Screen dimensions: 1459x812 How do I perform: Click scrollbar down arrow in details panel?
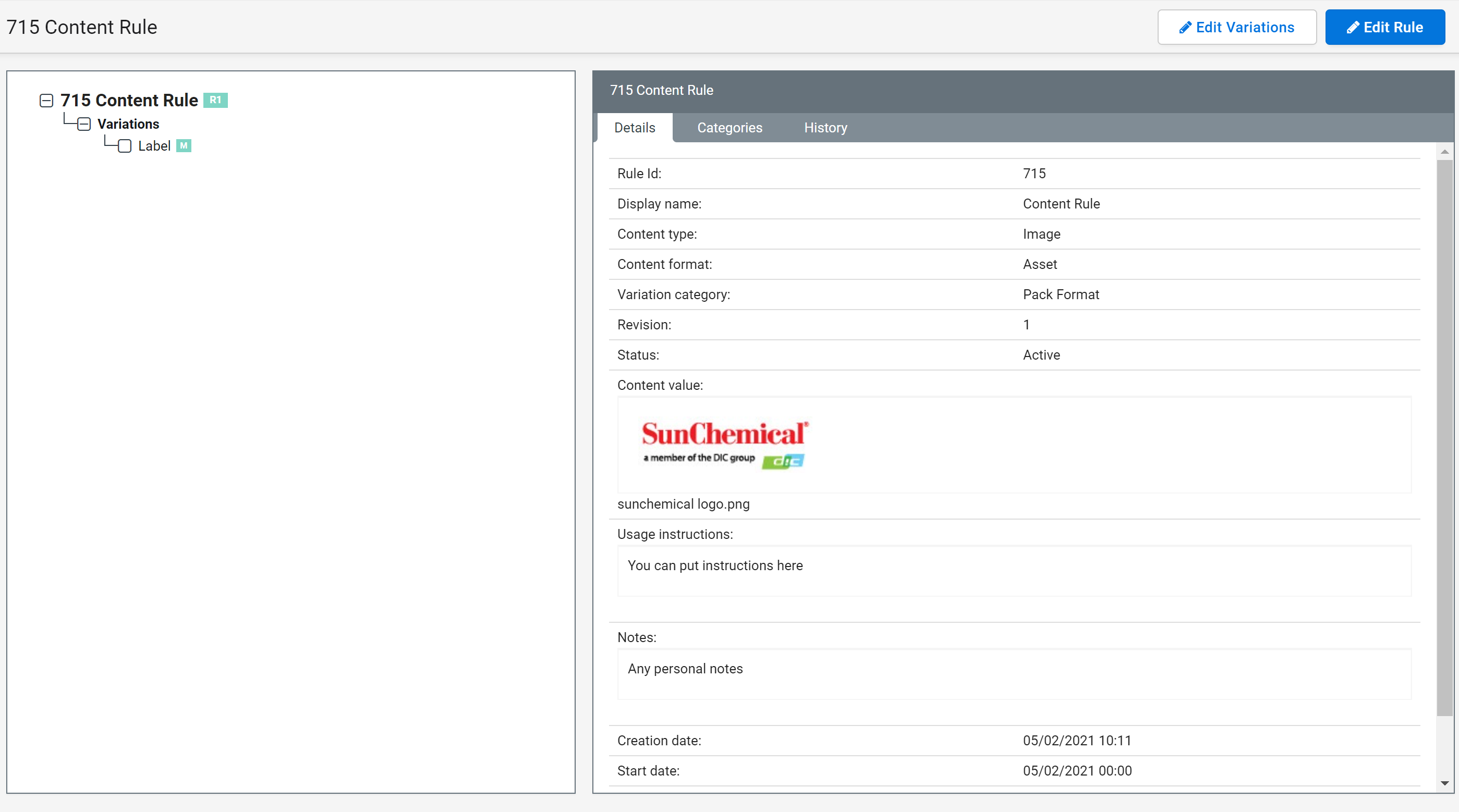click(x=1444, y=783)
